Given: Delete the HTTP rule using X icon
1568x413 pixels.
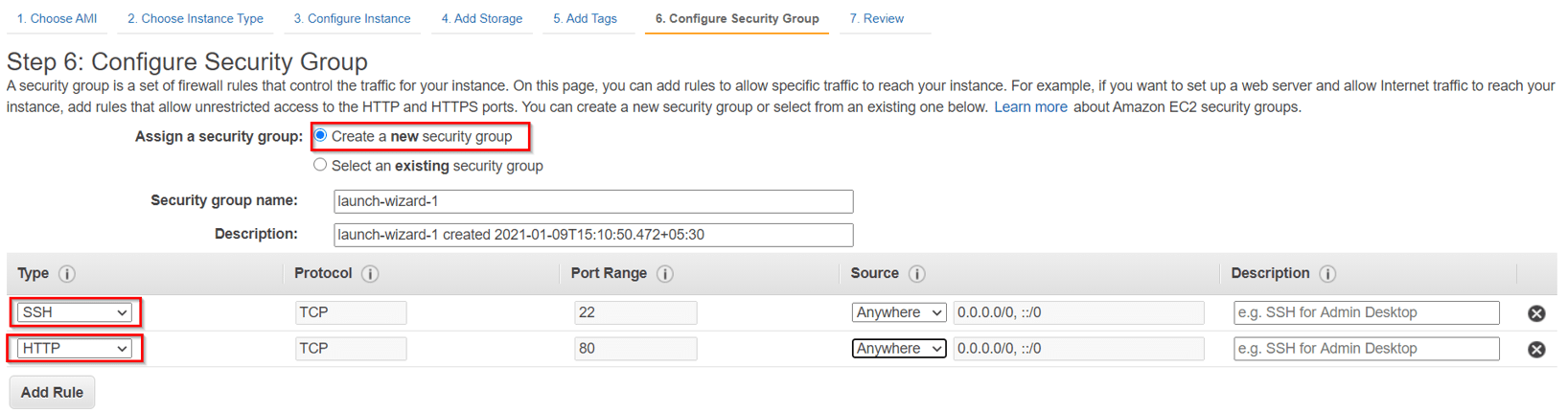Looking at the screenshot, I should tap(1536, 350).
